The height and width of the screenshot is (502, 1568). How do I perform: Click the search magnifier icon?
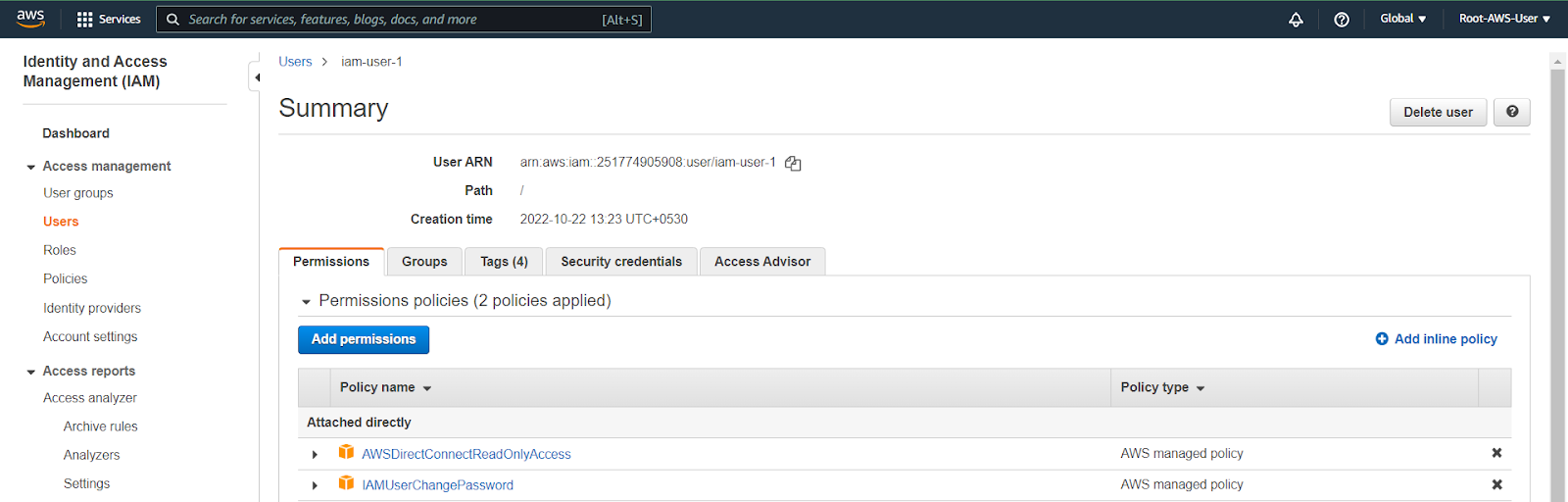click(173, 20)
